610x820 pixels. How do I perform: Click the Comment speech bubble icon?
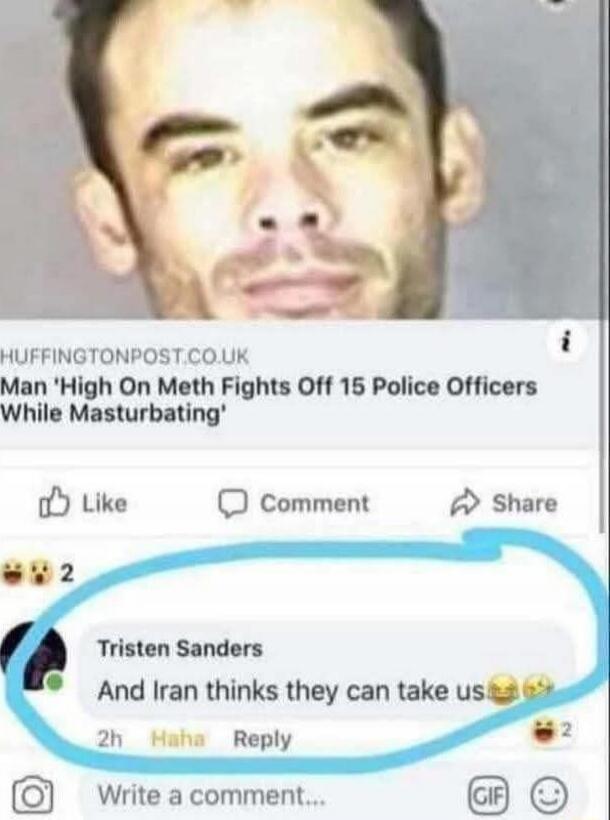(232, 503)
